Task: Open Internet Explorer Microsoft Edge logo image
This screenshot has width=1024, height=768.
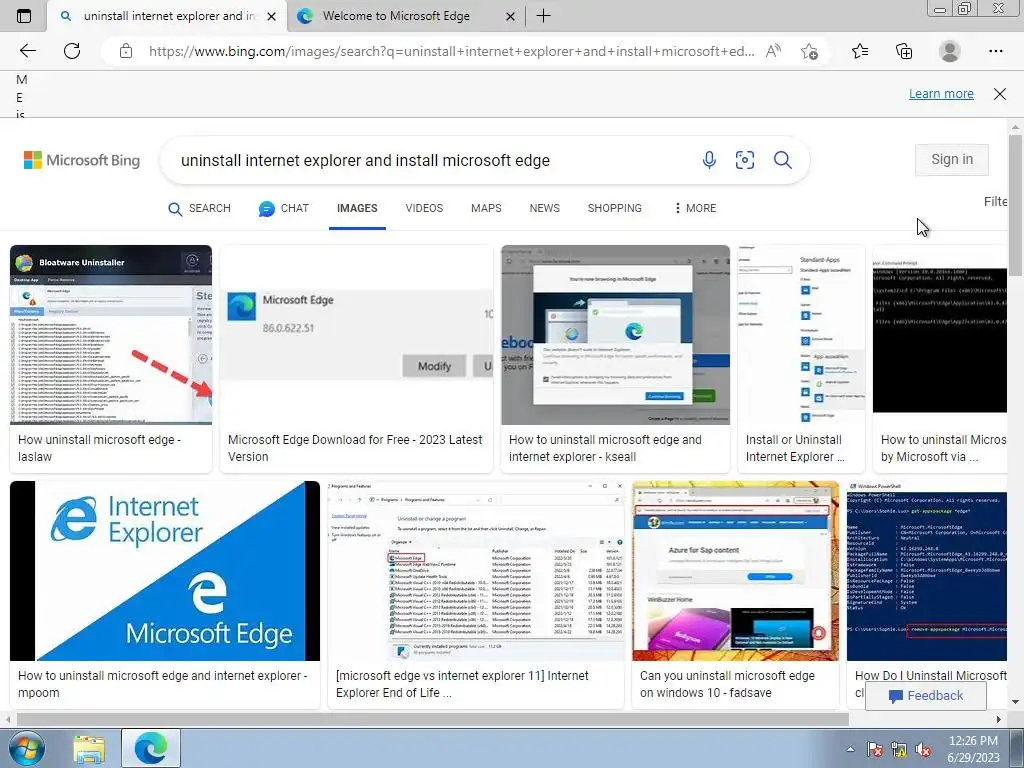Action: [x=165, y=571]
